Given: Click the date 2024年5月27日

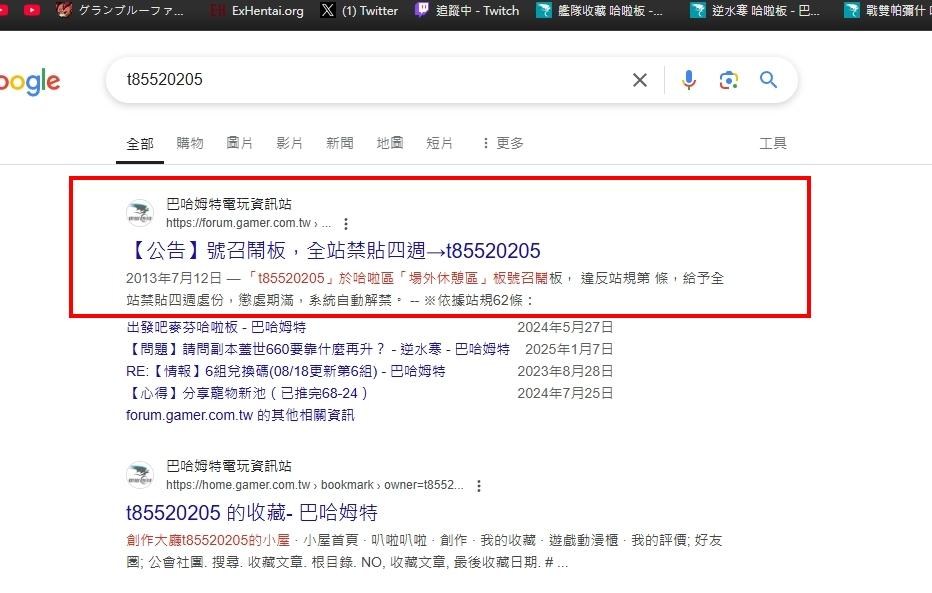Looking at the screenshot, I should [565, 327].
